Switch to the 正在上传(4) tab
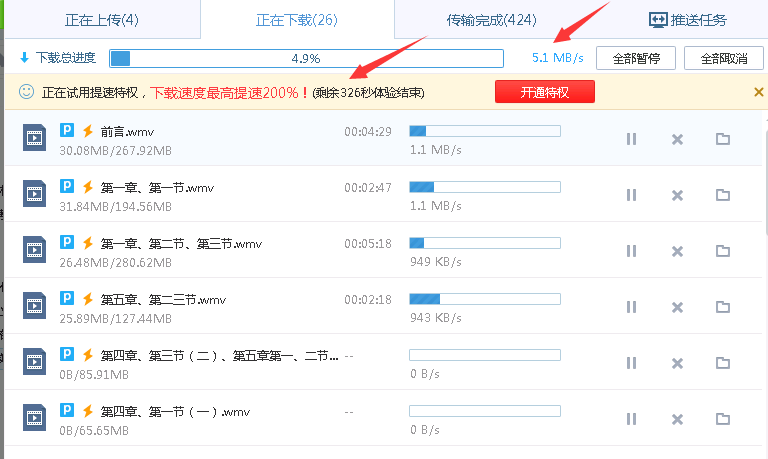Image resolution: width=768 pixels, height=459 pixels. pyautogui.click(x=102, y=20)
